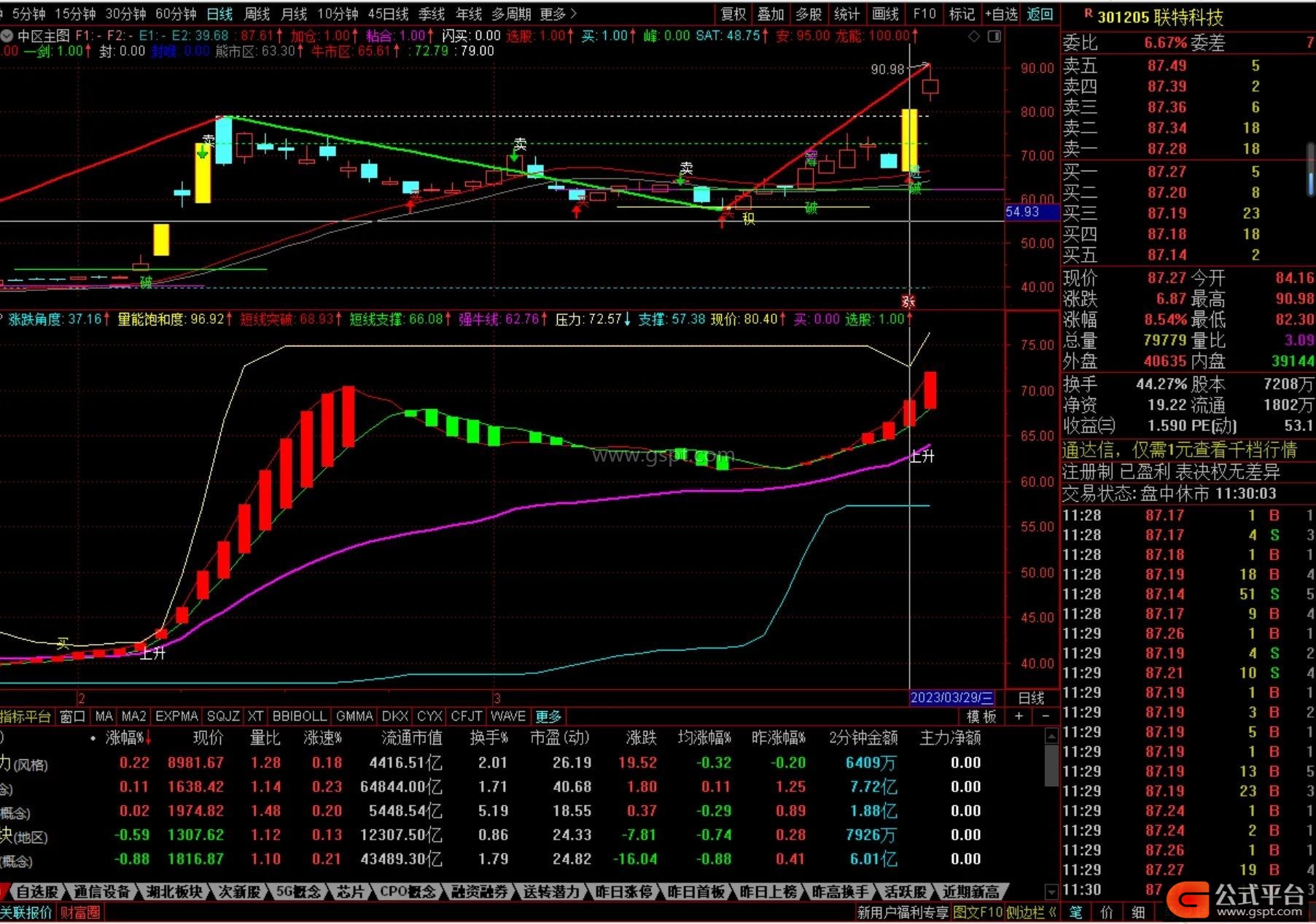Expand the 更多 periods menu
Image resolution: width=1316 pixels, height=924 pixels.
pos(558,14)
